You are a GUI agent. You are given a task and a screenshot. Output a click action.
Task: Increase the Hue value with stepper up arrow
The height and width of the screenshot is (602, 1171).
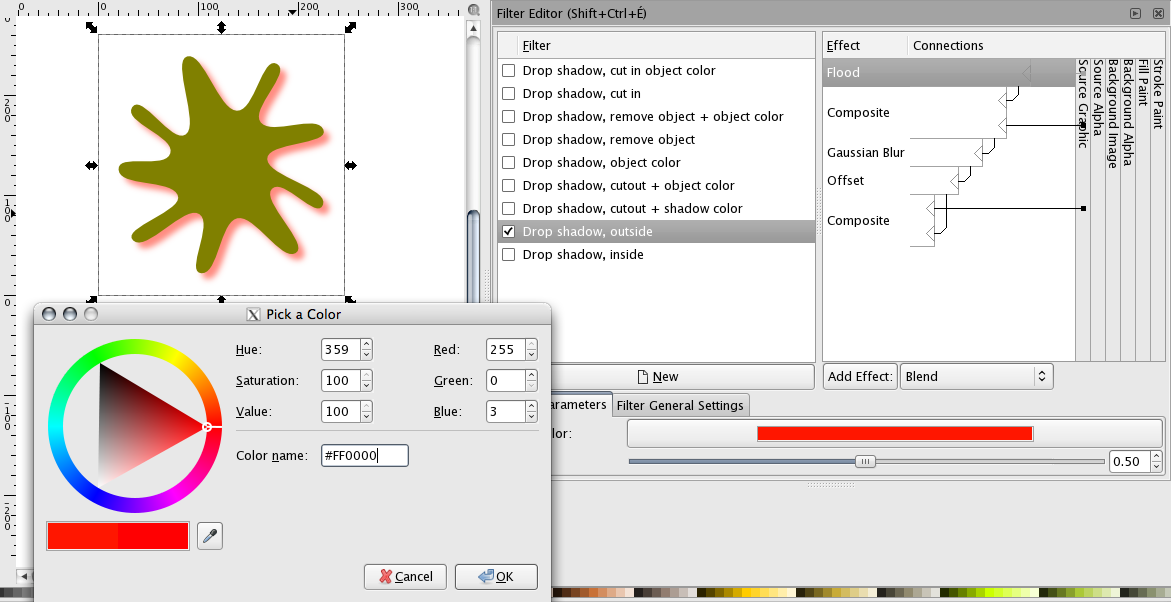366,345
